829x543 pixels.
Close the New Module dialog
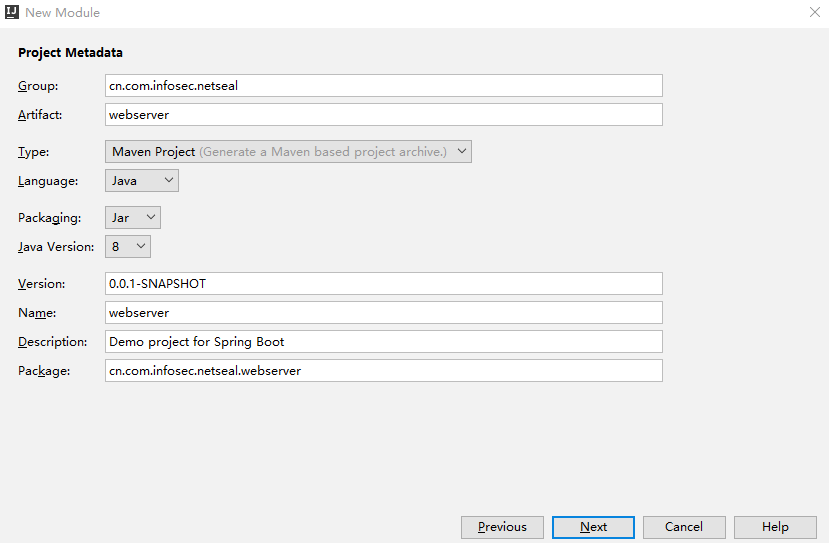click(x=815, y=12)
